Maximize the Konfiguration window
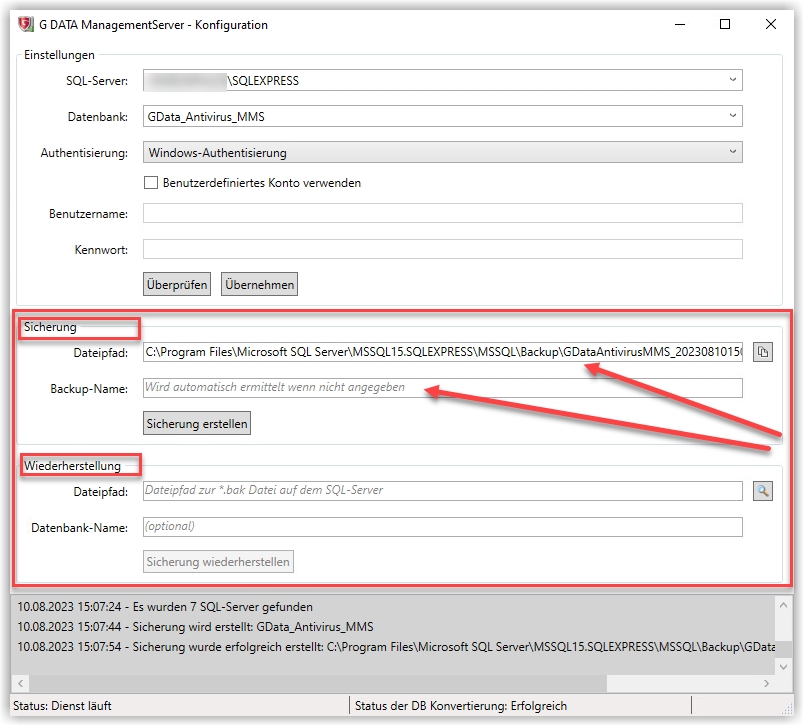The height and width of the screenshot is (726, 804). [725, 24]
